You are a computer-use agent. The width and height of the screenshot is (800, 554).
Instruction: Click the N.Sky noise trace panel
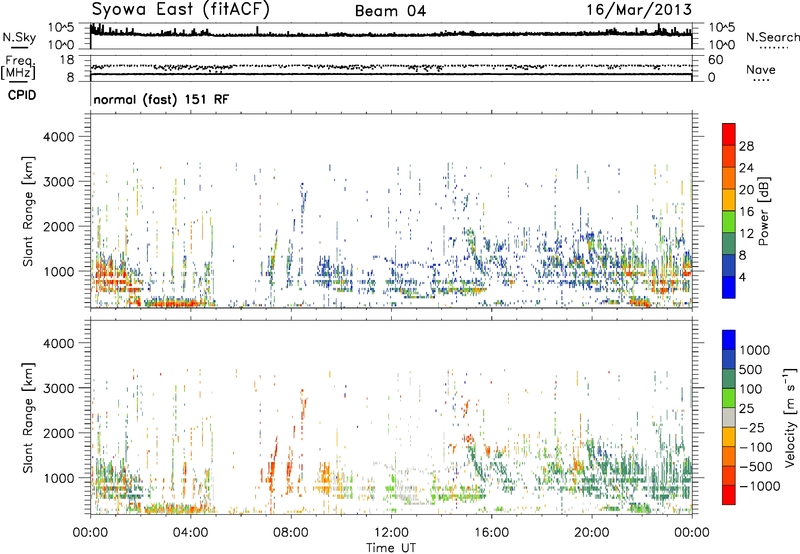coord(391,36)
